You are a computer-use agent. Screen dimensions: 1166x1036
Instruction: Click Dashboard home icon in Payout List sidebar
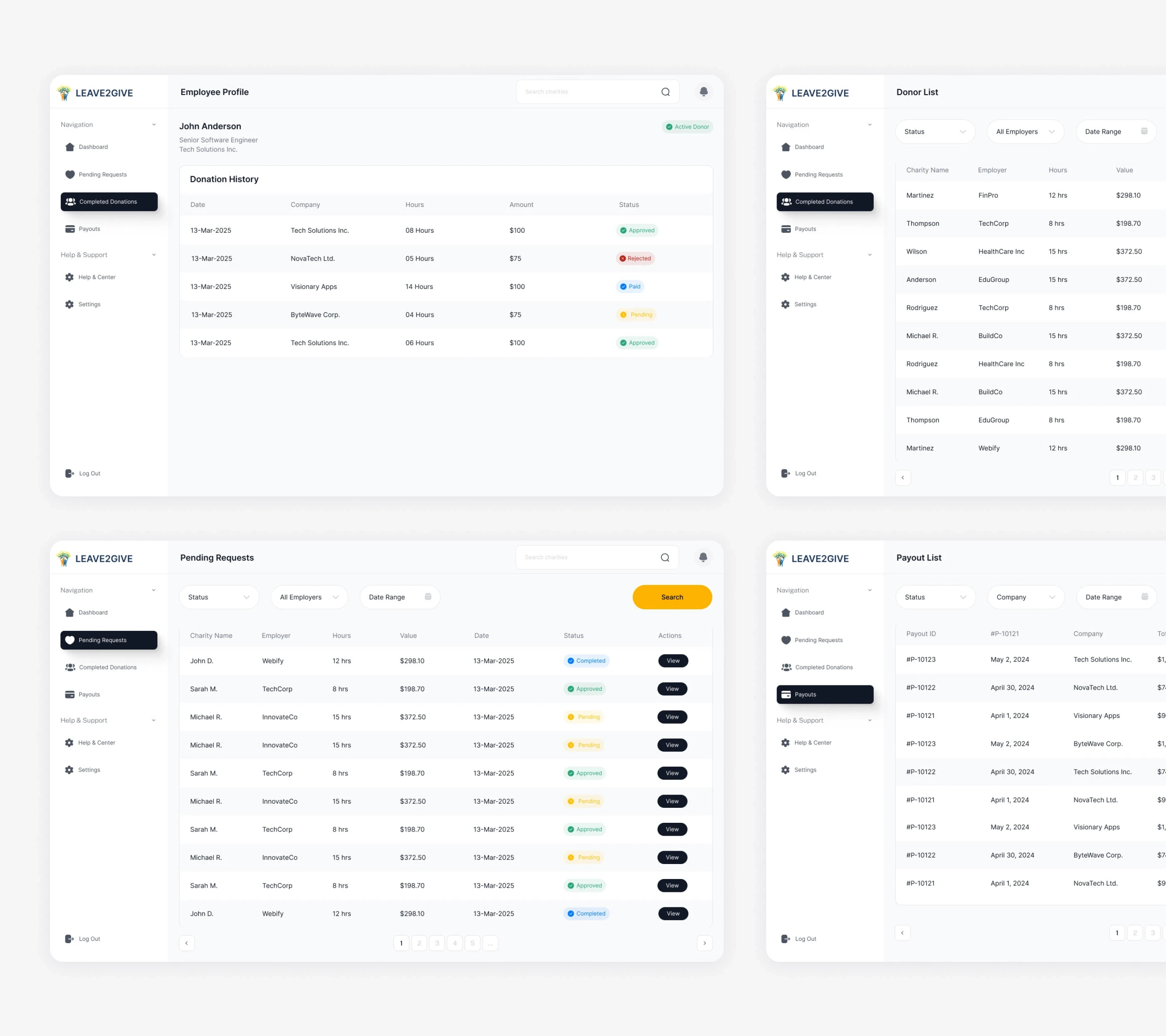pyautogui.click(x=785, y=613)
